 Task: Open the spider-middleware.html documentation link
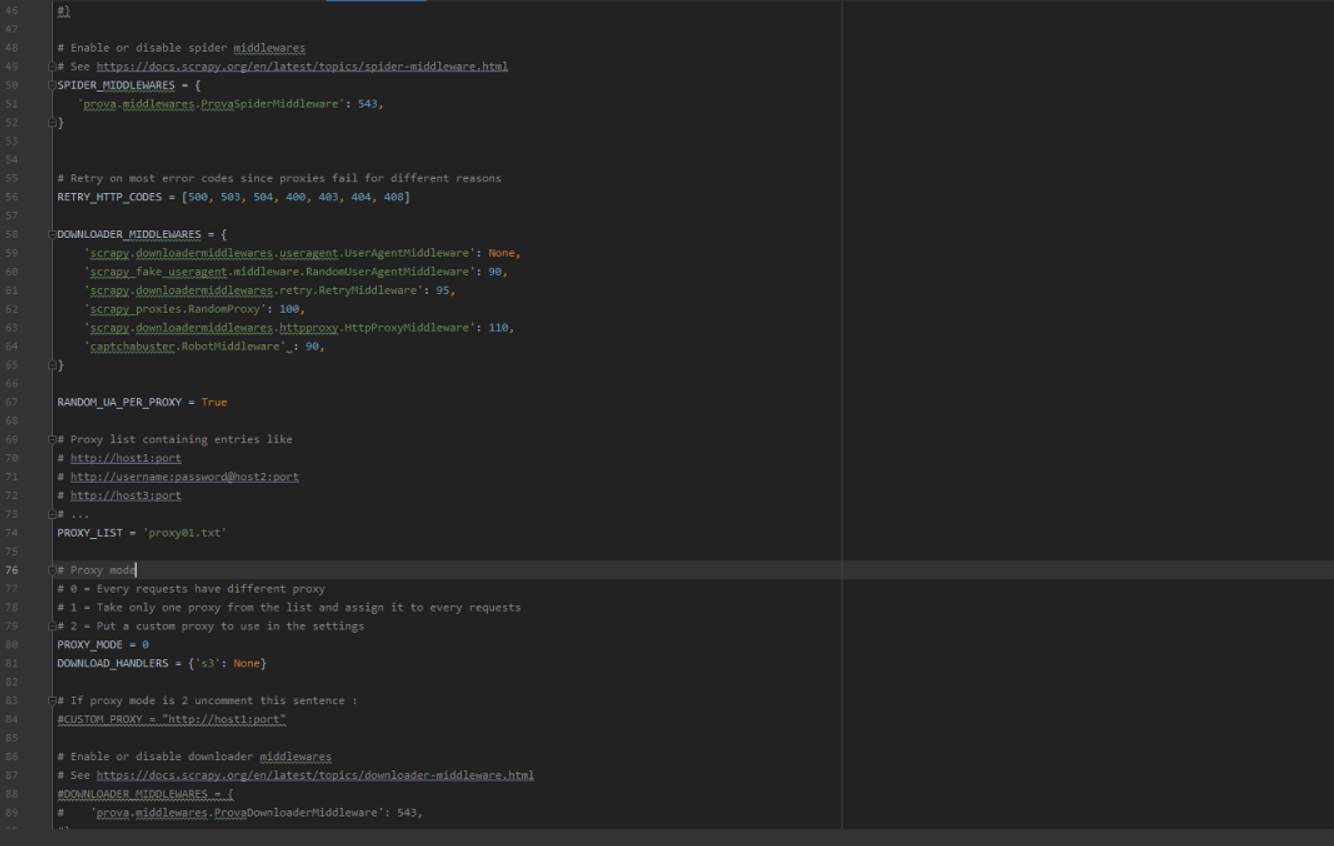[x=301, y=66]
